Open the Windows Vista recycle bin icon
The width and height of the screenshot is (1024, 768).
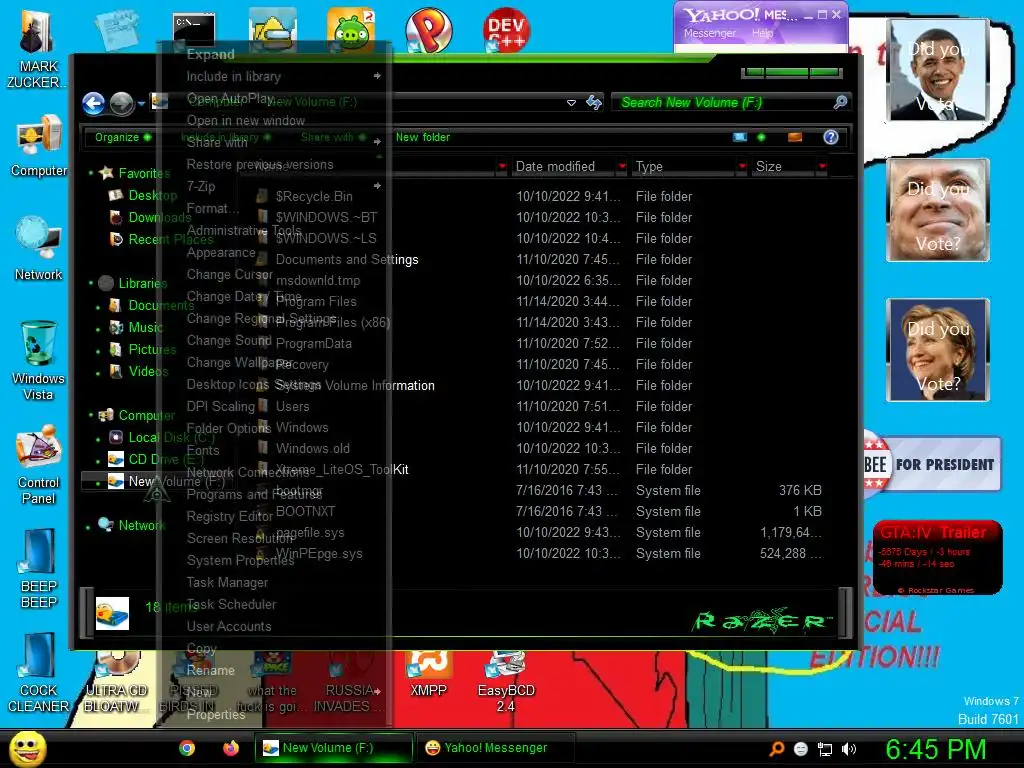tap(39, 360)
